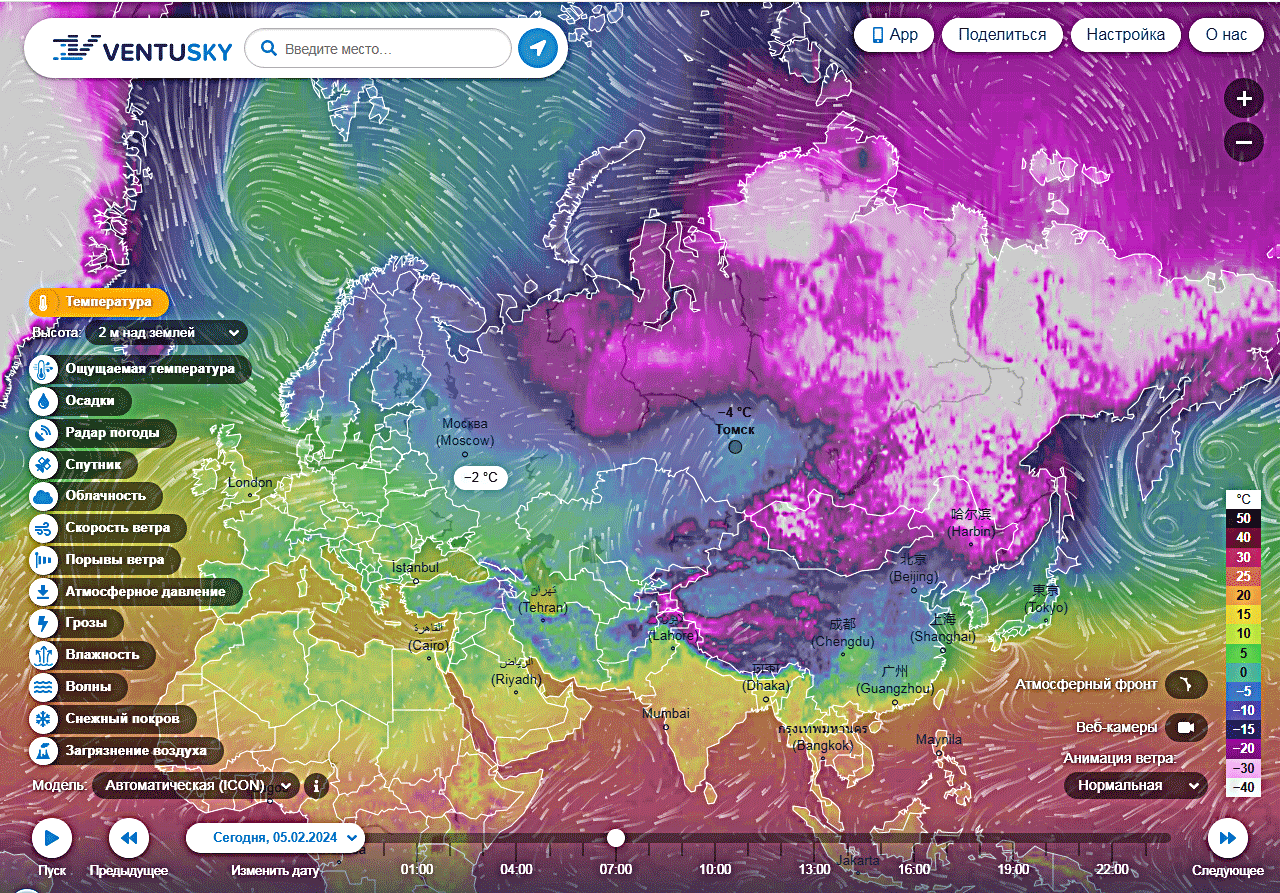1280x893 pixels.
Task: Select the Осадки raindrop icon
Action: click(44, 401)
